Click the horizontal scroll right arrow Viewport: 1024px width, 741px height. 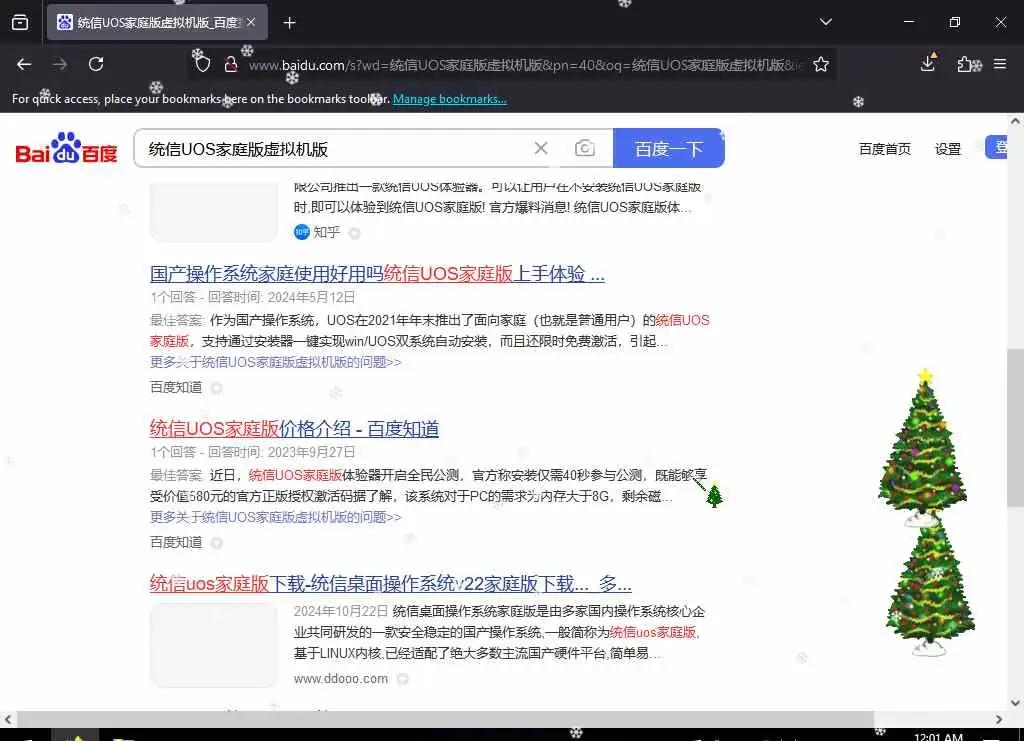tap(999, 719)
